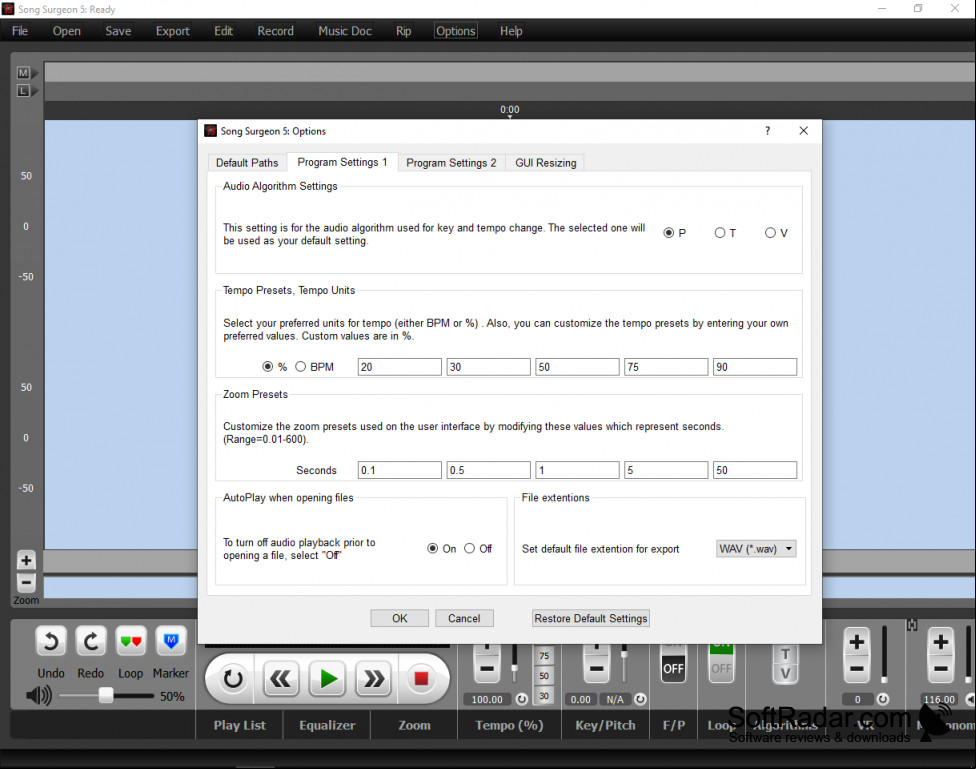Increase VR value with plus button

pyautogui.click(x=856, y=641)
